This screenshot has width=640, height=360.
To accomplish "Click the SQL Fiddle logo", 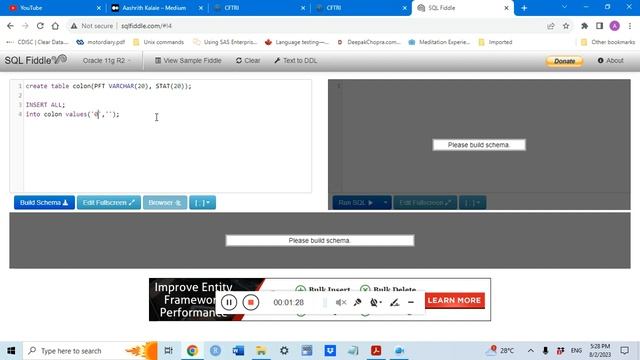I will [x=36, y=60].
